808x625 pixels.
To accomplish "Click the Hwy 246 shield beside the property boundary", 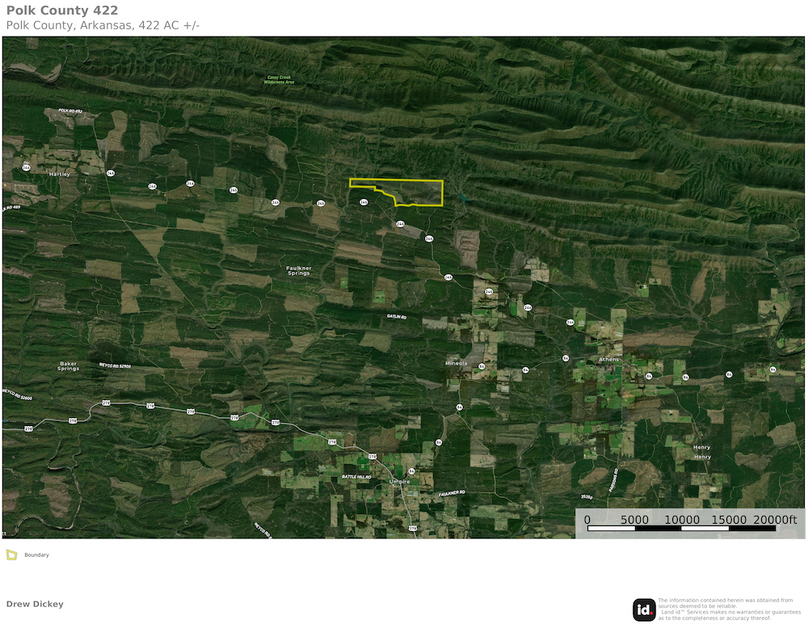I will [x=364, y=202].
